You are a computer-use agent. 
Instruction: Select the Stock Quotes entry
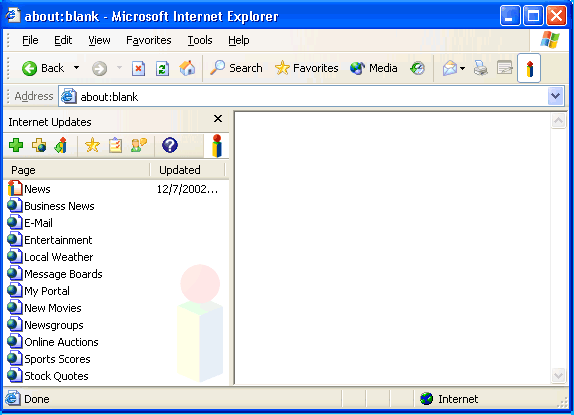[56, 376]
